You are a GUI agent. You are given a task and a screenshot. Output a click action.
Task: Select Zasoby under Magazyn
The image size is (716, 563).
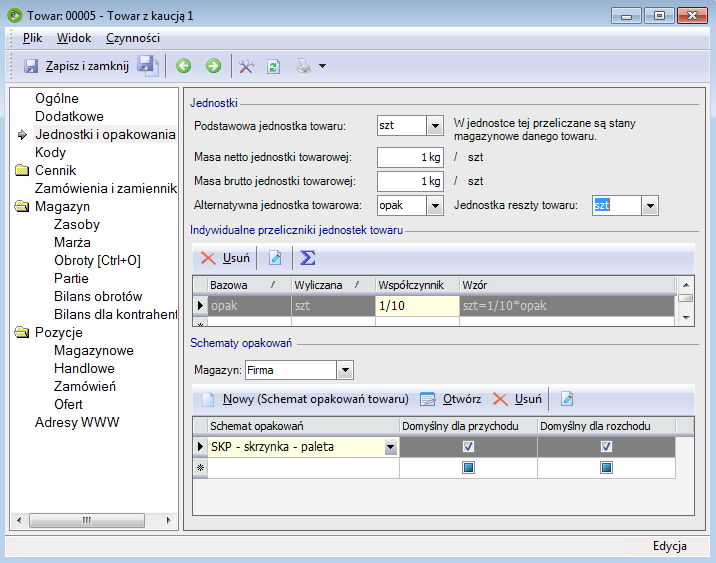[x=77, y=224]
